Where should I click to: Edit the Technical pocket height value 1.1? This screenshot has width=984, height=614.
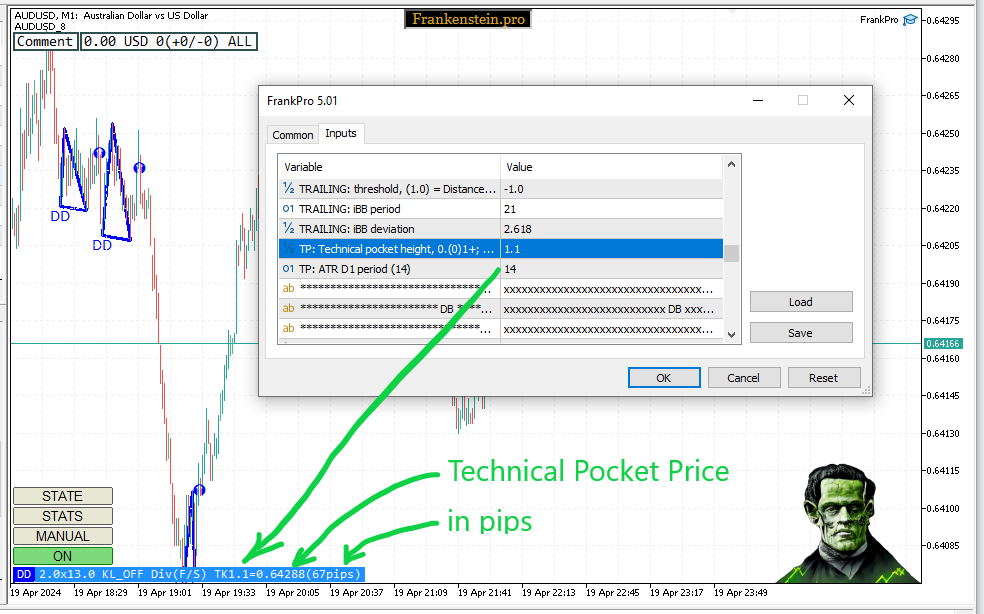point(610,249)
